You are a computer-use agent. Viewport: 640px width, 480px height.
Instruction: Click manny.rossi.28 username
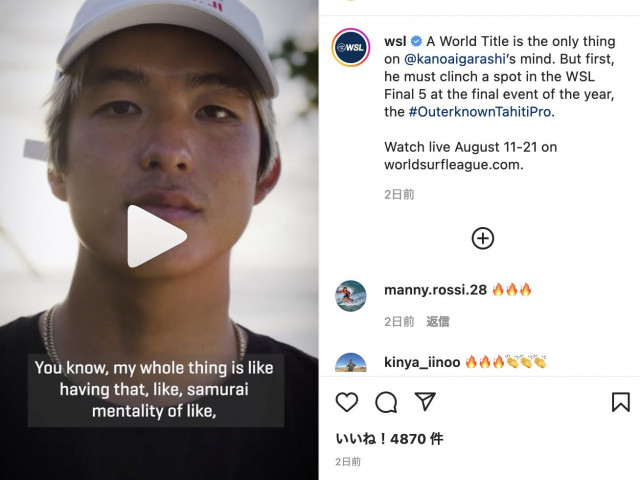click(436, 290)
